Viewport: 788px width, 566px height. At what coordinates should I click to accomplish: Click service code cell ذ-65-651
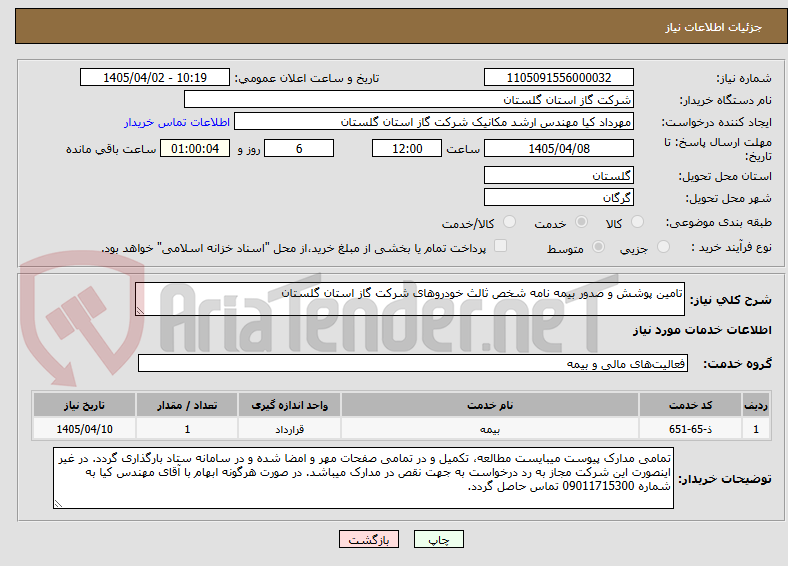pos(691,429)
